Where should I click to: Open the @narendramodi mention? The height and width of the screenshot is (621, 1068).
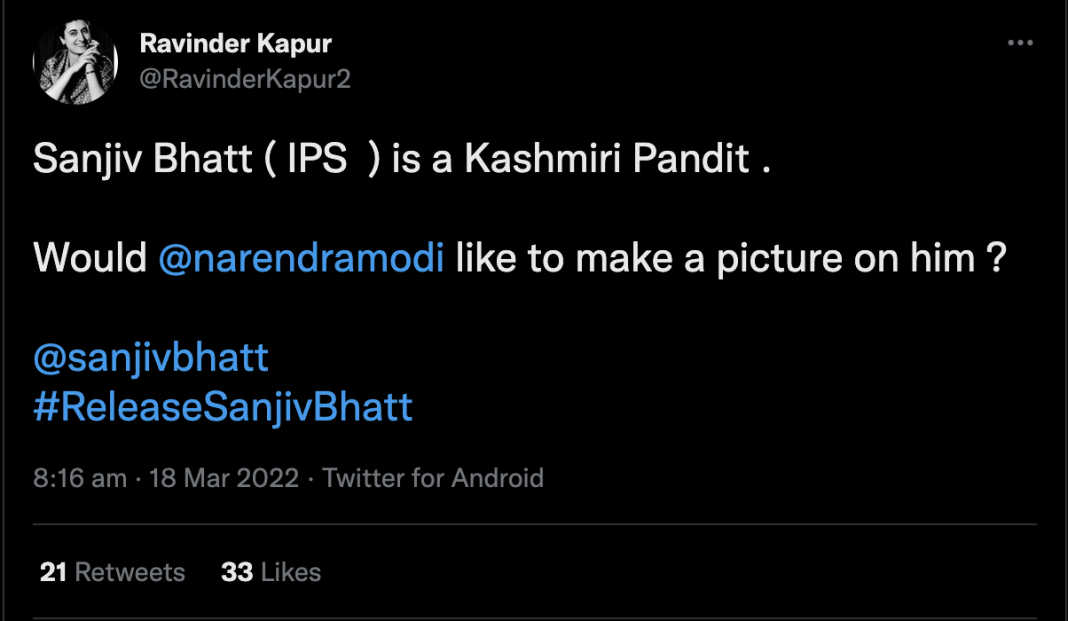301,258
